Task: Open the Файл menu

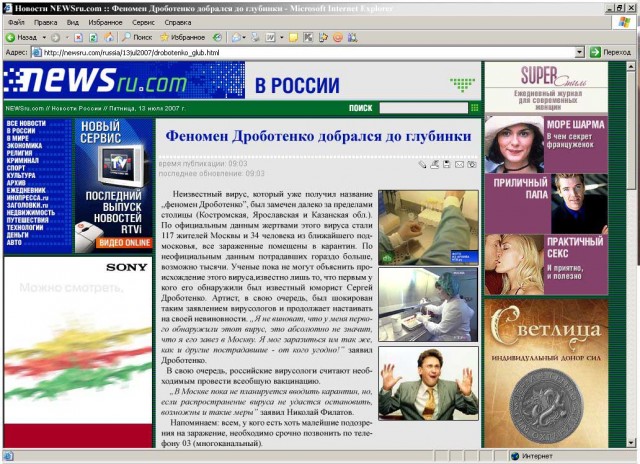Action: coord(16,22)
